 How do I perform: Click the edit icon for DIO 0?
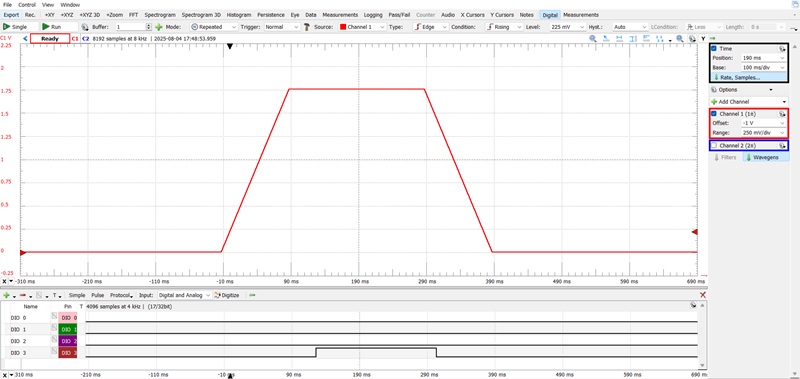click(54, 317)
